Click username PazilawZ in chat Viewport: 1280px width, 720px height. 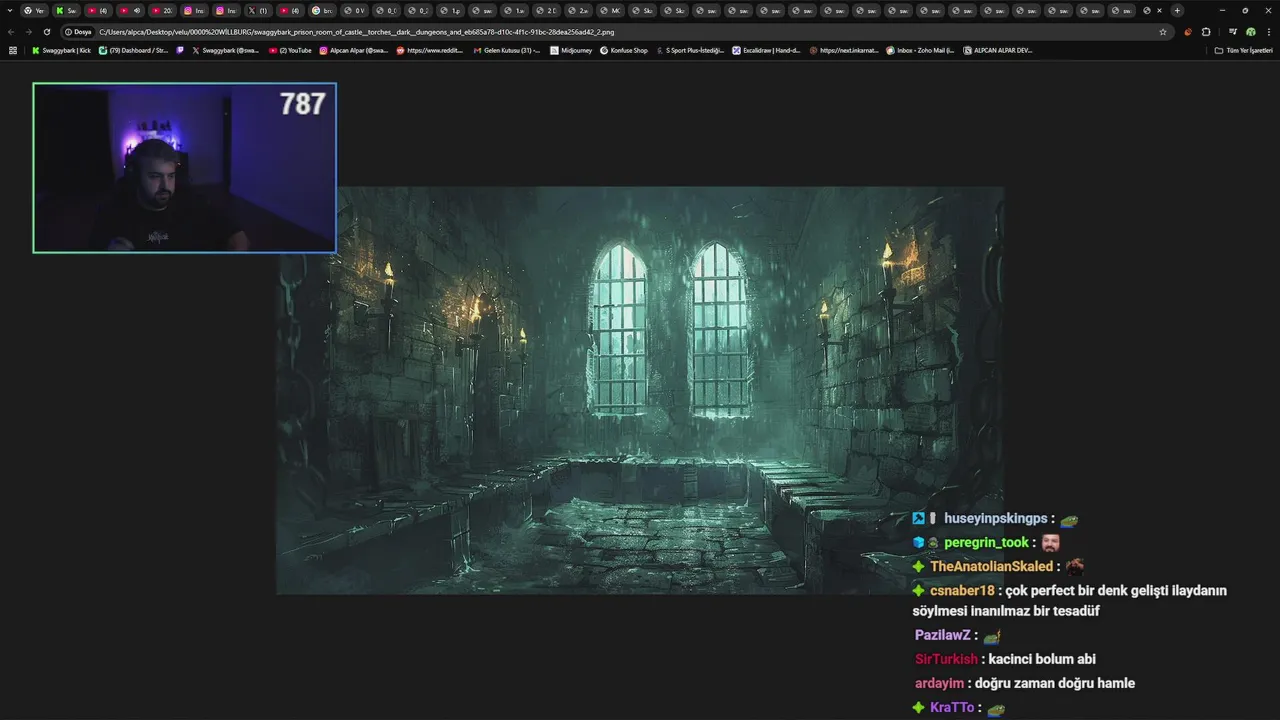(942, 635)
